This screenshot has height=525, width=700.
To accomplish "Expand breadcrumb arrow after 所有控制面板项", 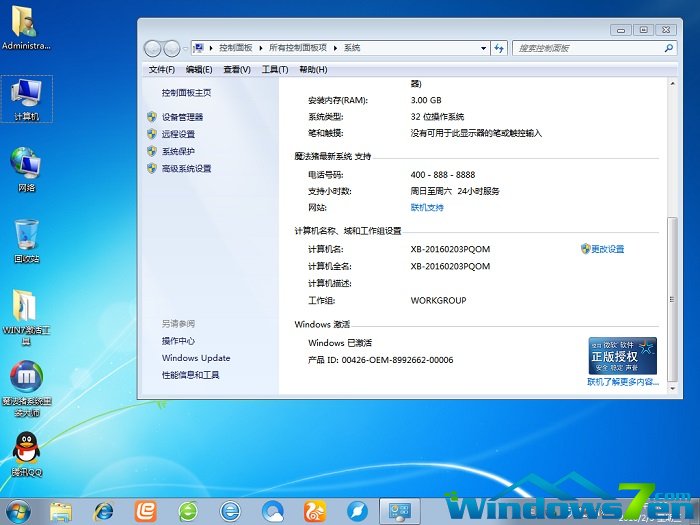I will pyautogui.click(x=336, y=48).
